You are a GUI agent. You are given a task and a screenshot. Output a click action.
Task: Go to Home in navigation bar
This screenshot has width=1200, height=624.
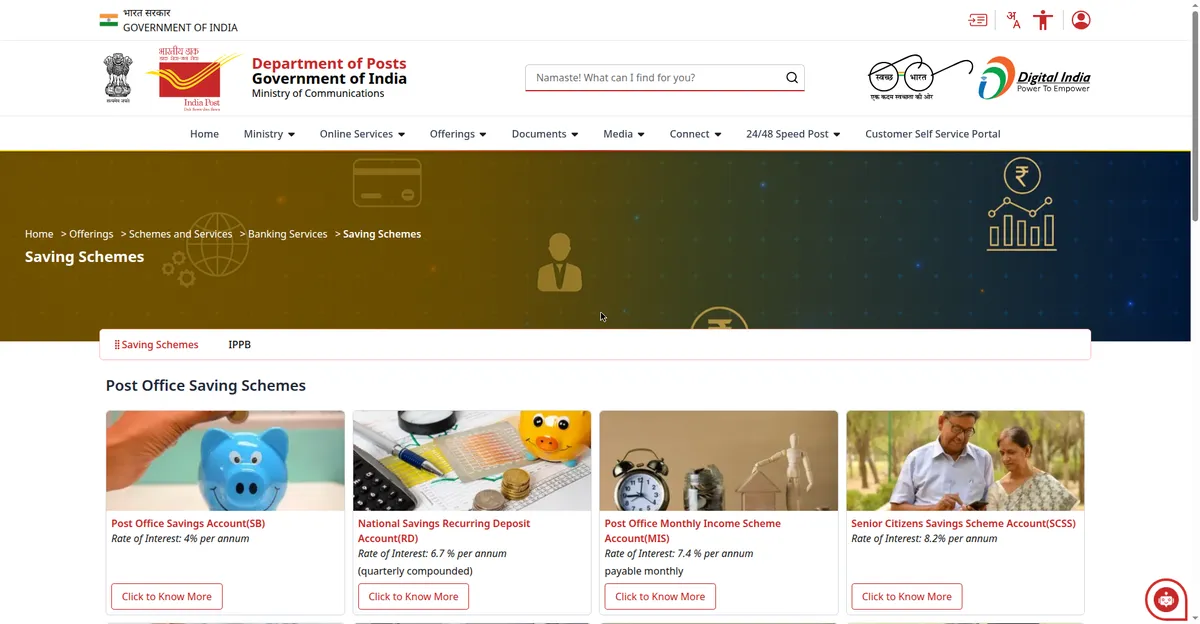click(204, 134)
